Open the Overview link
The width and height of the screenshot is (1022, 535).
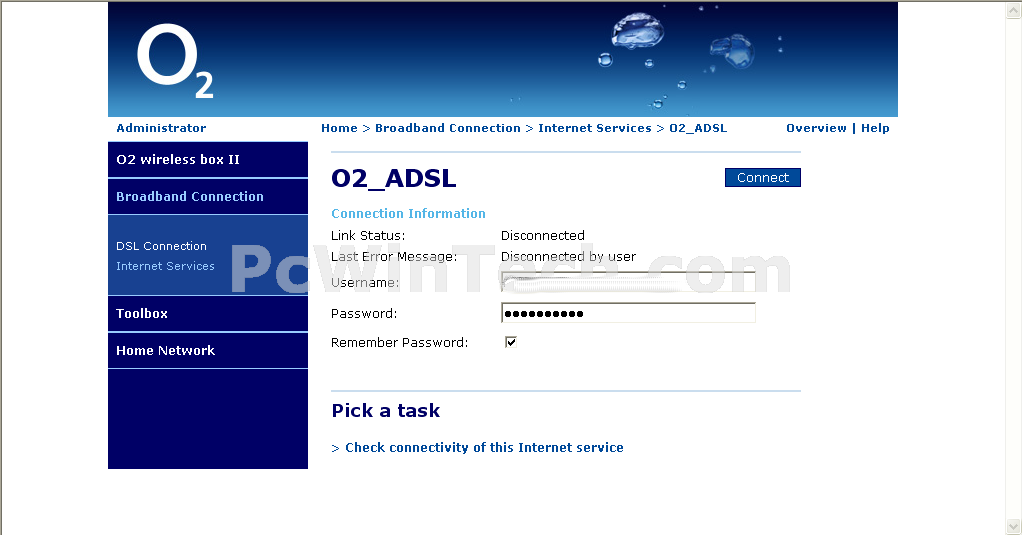(x=816, y=128)
